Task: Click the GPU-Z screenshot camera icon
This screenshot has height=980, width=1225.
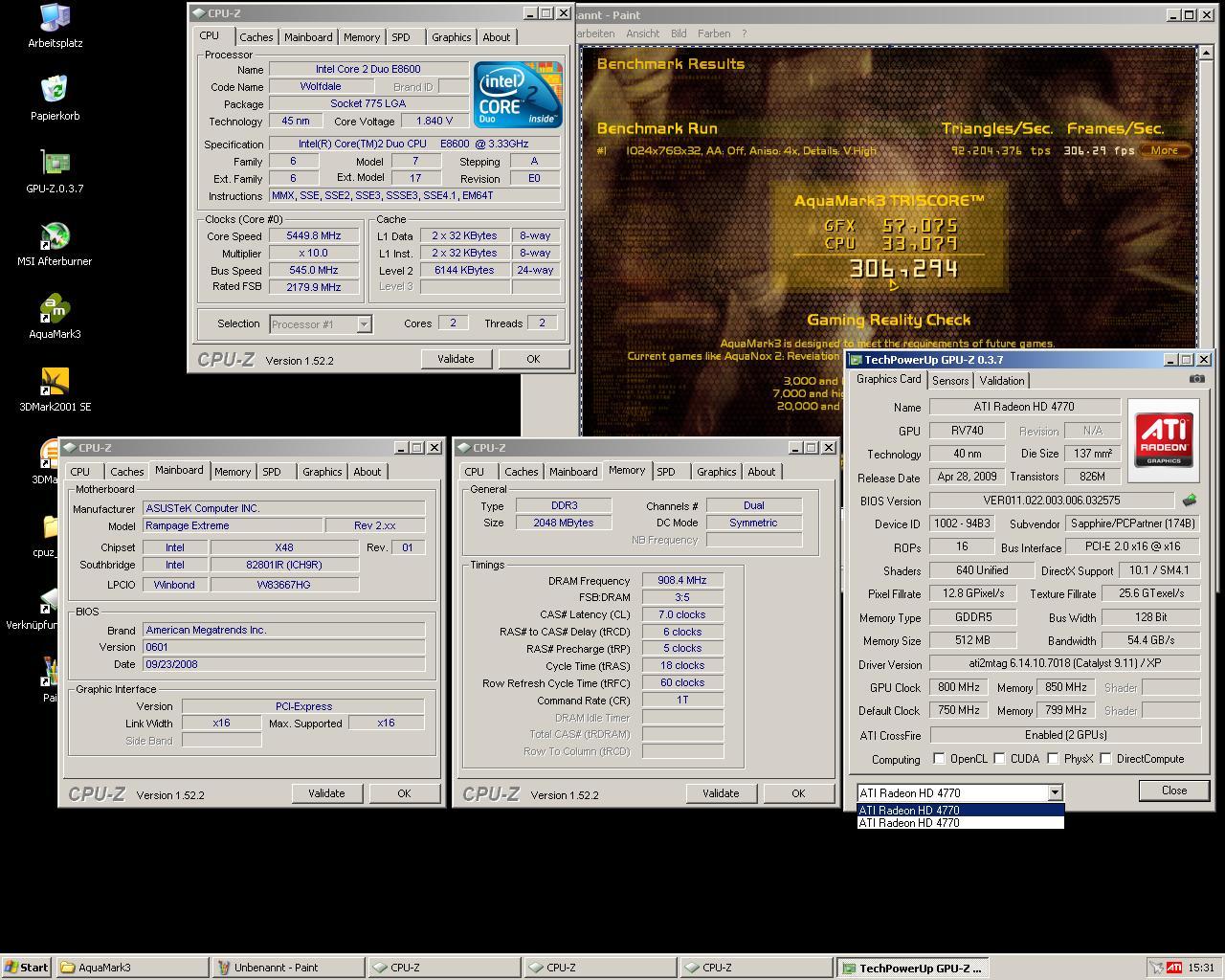Action: (1196, 379)
